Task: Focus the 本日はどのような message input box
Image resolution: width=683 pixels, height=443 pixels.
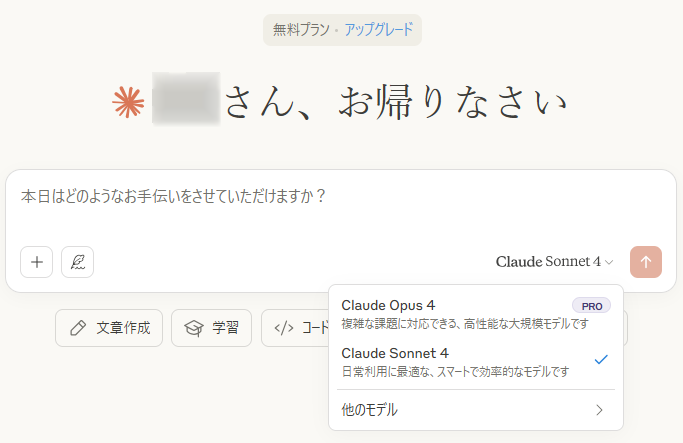Action: click(x=341, y=209)
